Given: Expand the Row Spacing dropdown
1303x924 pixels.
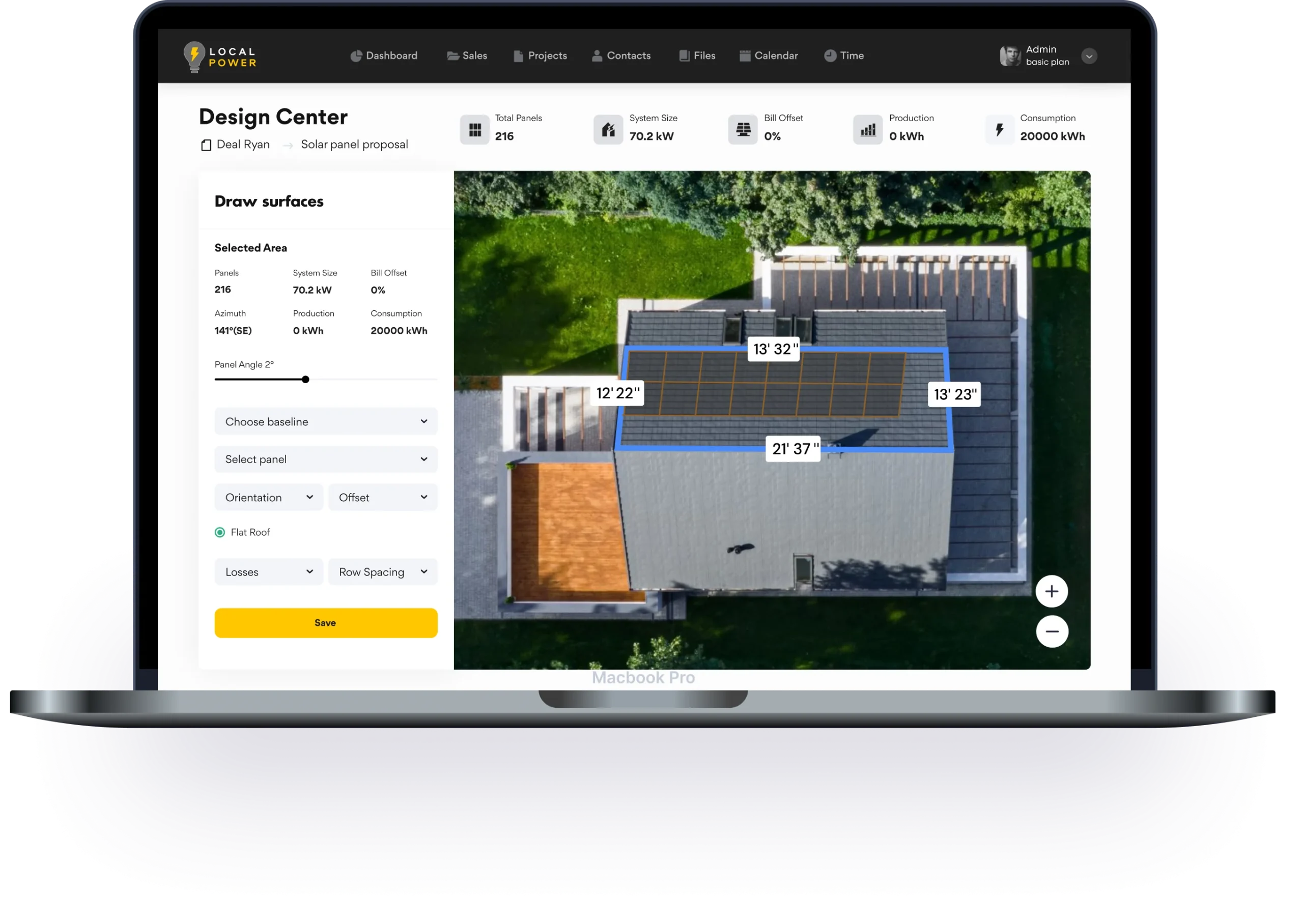Looking at the screenshot, I should pos(382,572).
